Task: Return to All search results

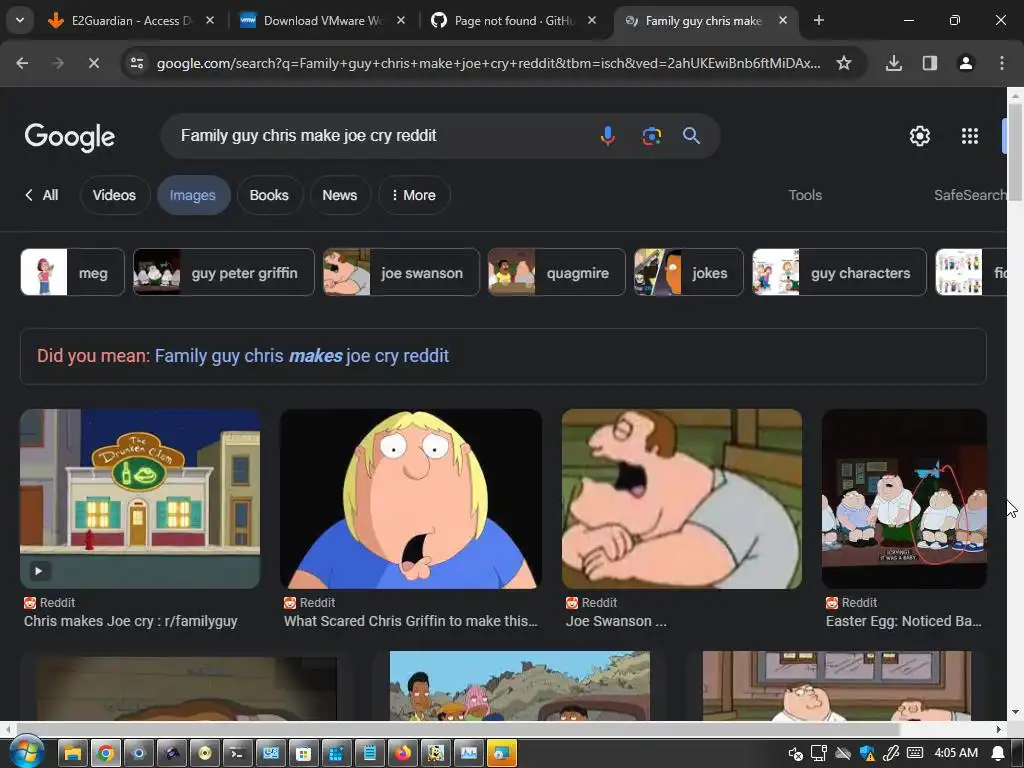Action: coord(42,195)
